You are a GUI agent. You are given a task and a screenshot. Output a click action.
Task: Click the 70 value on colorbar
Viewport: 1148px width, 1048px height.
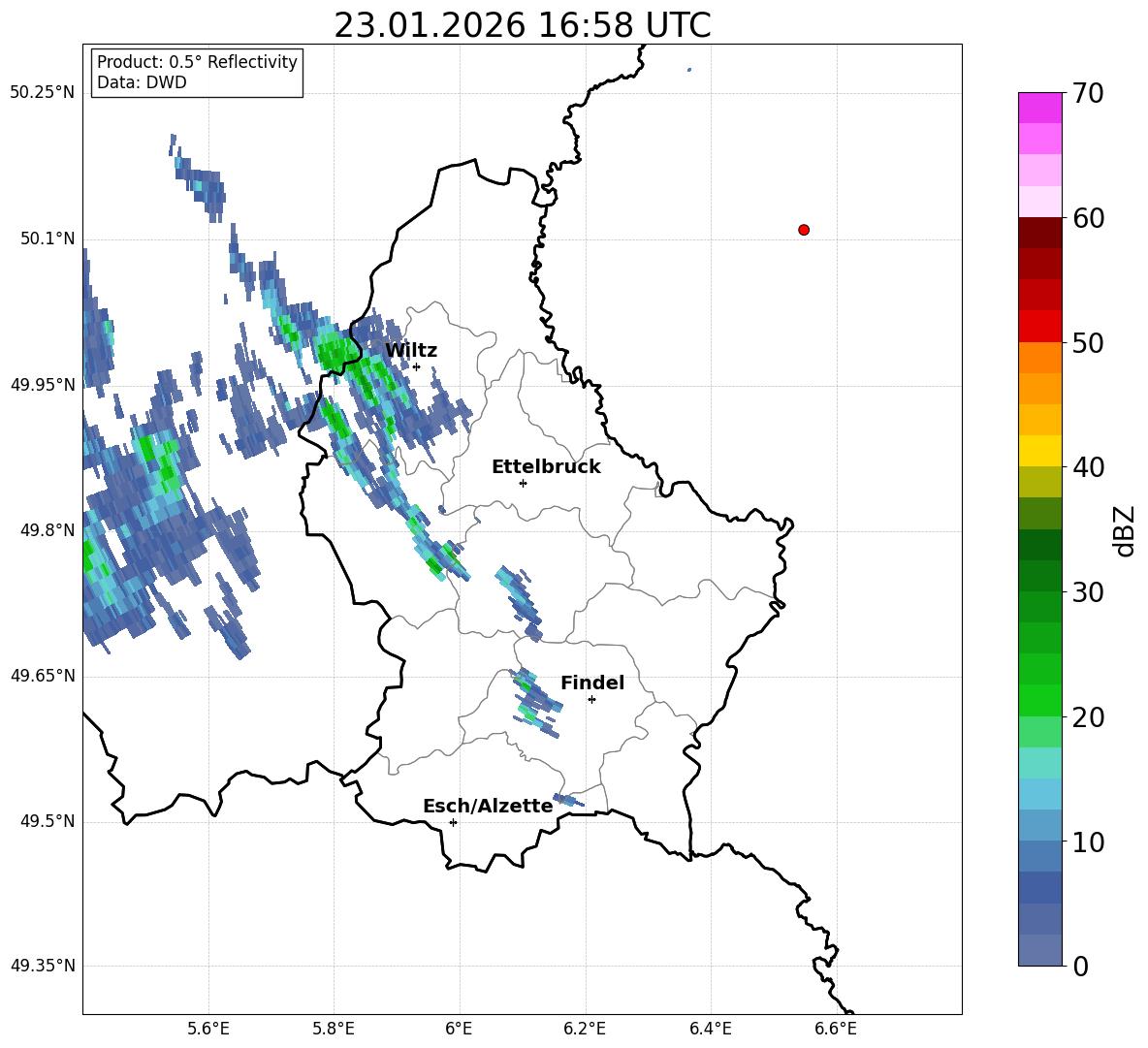tap(1089, 94)
